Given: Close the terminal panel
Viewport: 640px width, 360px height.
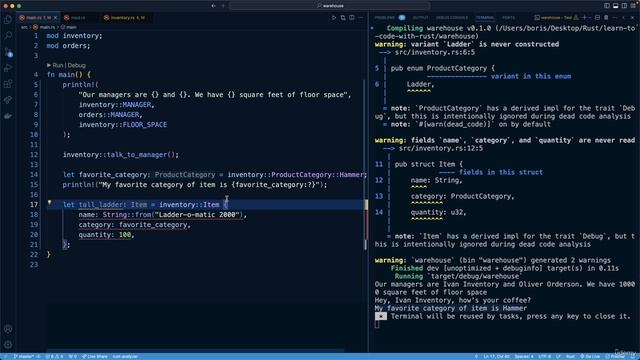Looking at the screenshot, I should [x=632, y=18].
